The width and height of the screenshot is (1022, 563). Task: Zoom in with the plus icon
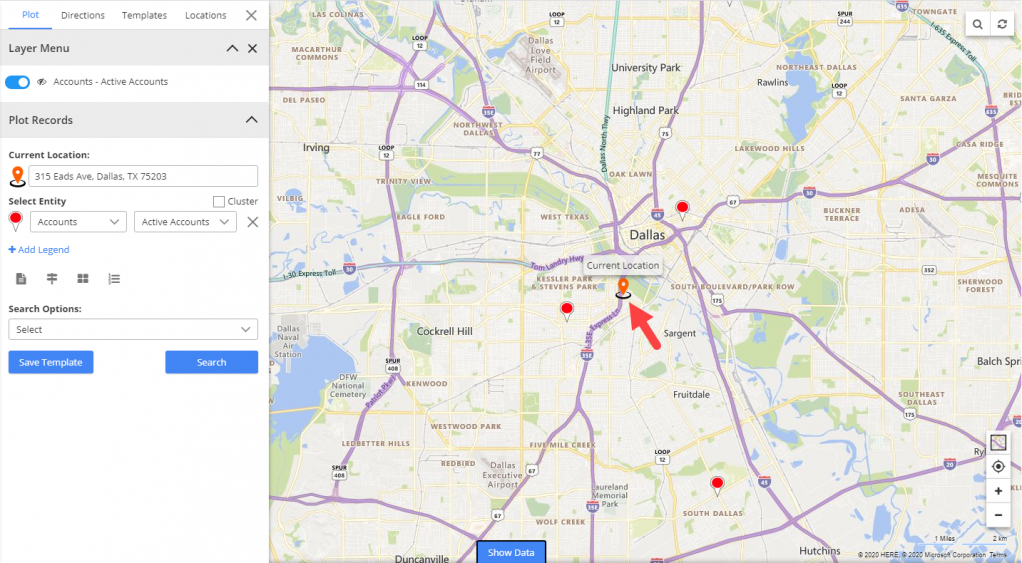998,491
